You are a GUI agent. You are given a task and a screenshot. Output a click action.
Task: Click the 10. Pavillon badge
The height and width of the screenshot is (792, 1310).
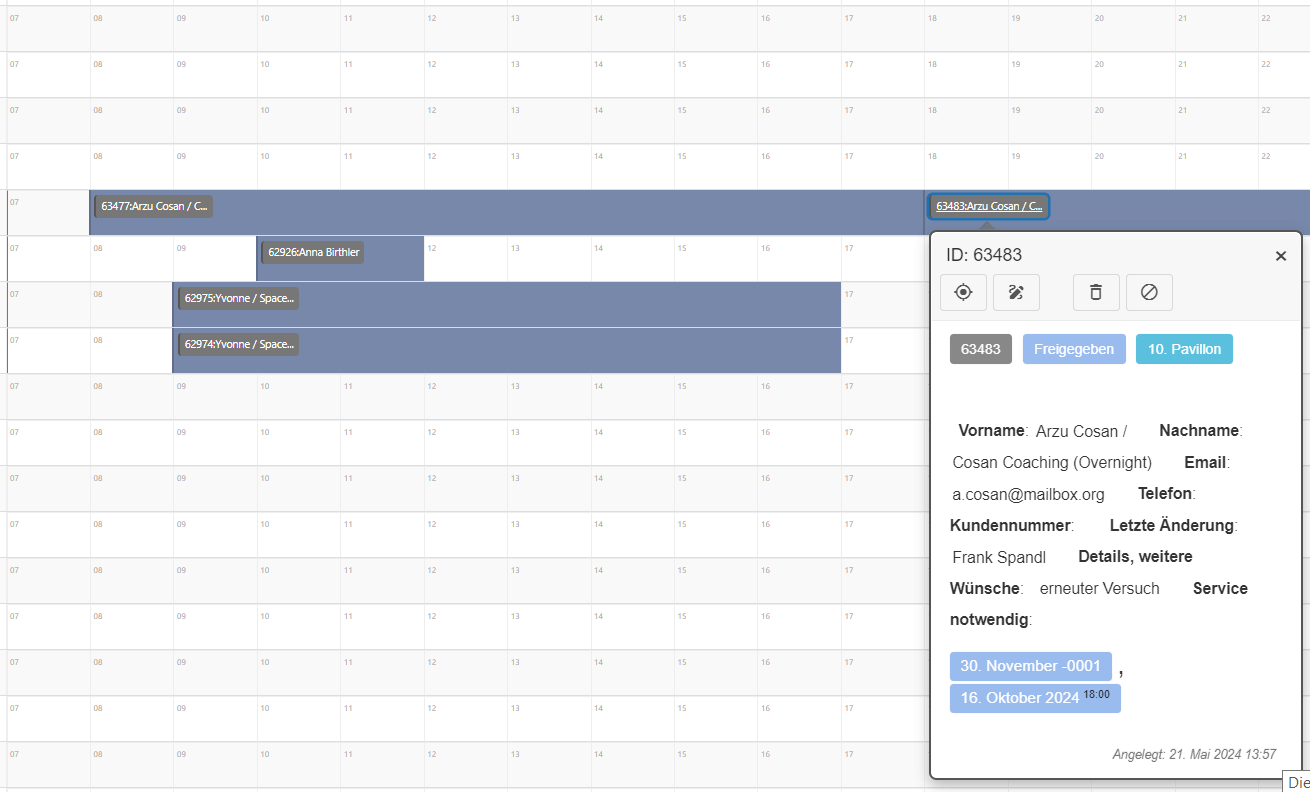tap(1184, 349)
